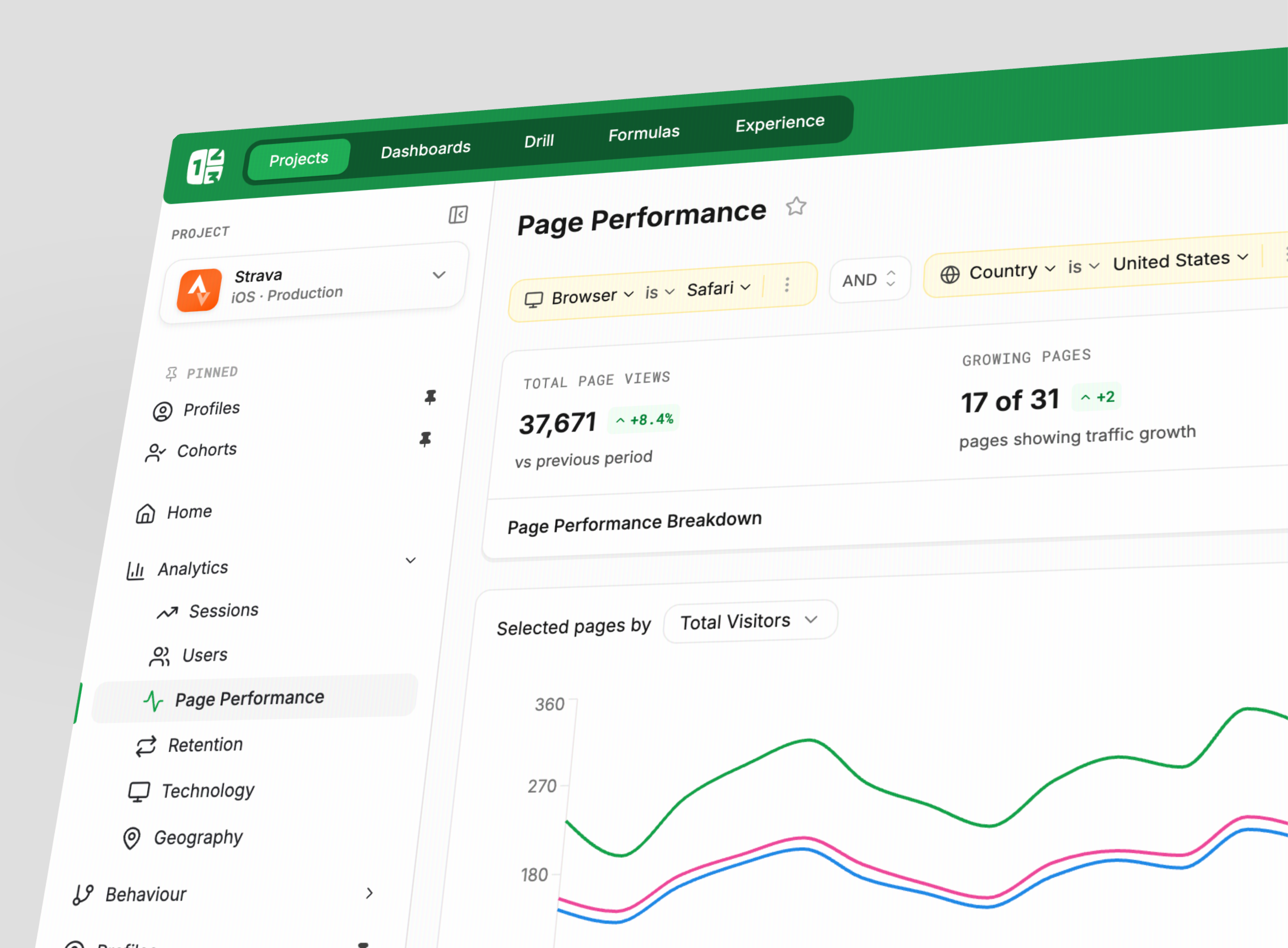Click the '17 of 31' growing pages value
Viewport: 1288px width, 948px height.
tap(1010, 401)
